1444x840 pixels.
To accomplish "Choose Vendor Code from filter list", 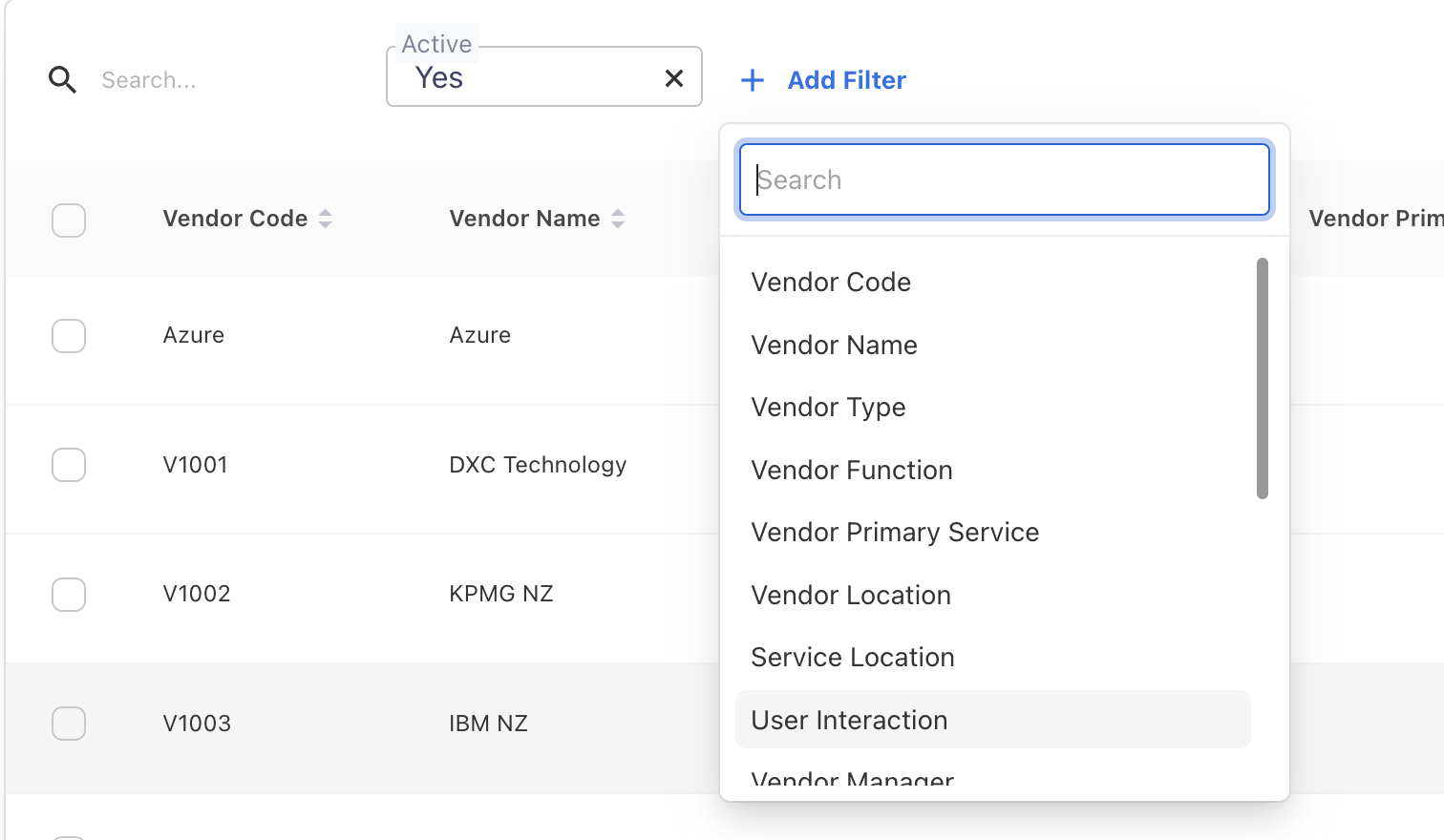I will 831,283.
